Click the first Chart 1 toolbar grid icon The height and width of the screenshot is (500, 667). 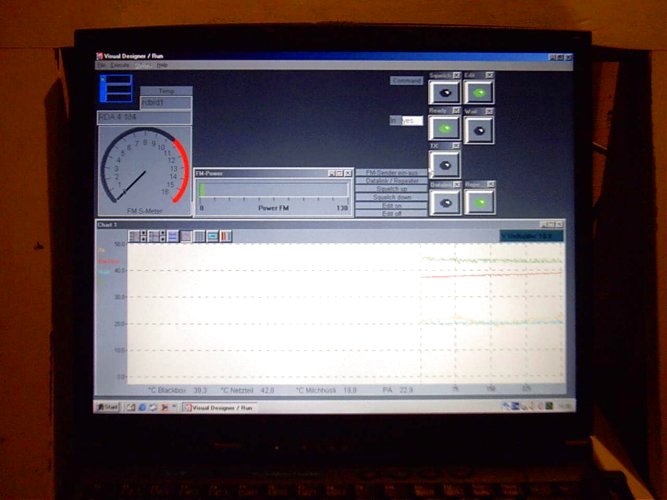[134, 236]
